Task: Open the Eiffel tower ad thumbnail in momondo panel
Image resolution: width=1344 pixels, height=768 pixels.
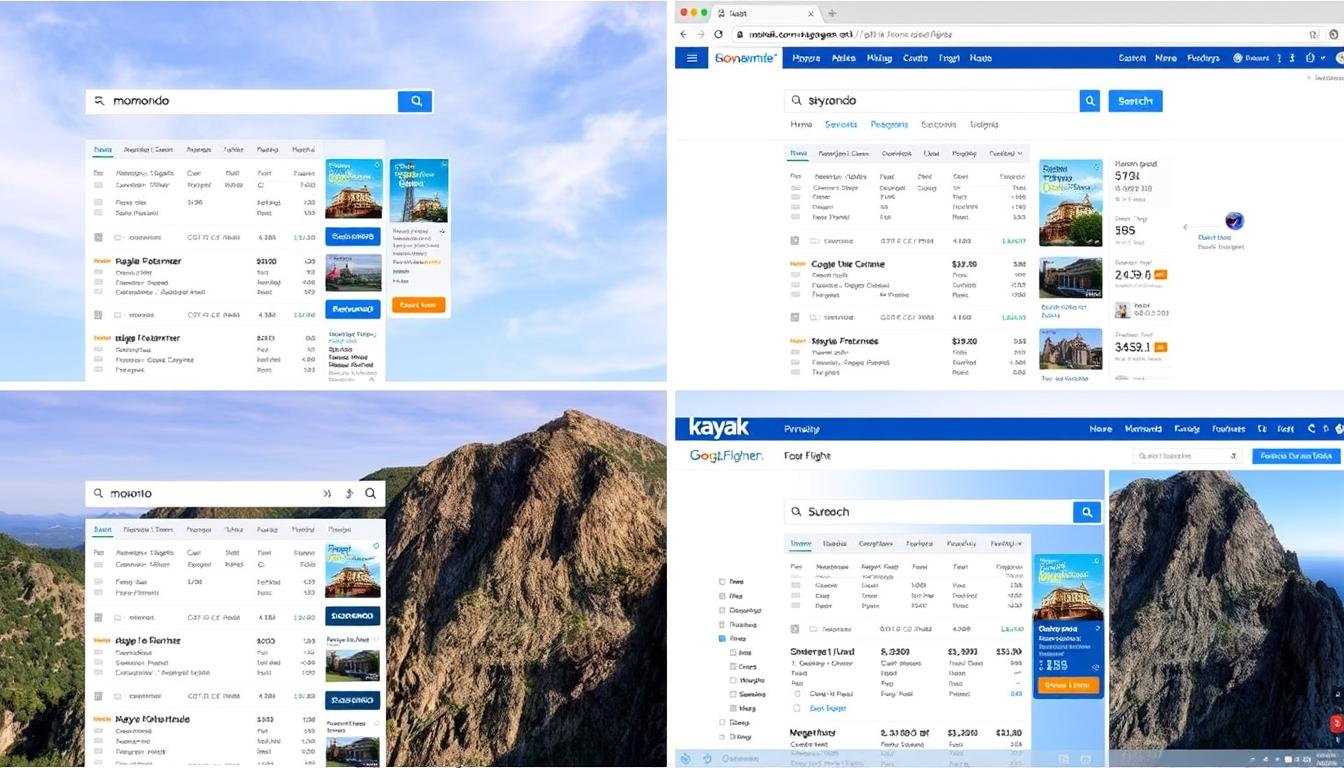Action: pos(418,190)
